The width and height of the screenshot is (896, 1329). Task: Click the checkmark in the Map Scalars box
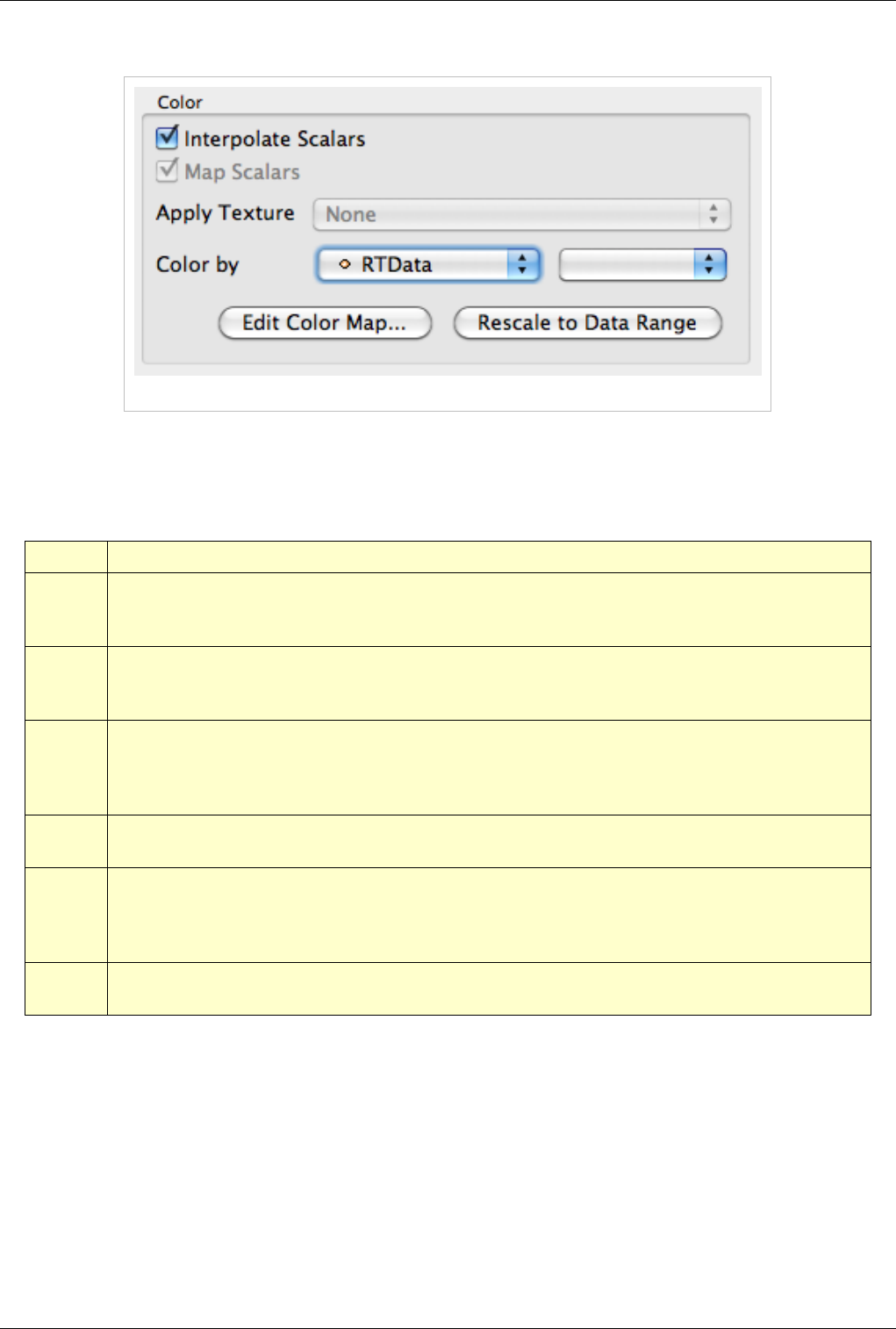pos(167,170)
